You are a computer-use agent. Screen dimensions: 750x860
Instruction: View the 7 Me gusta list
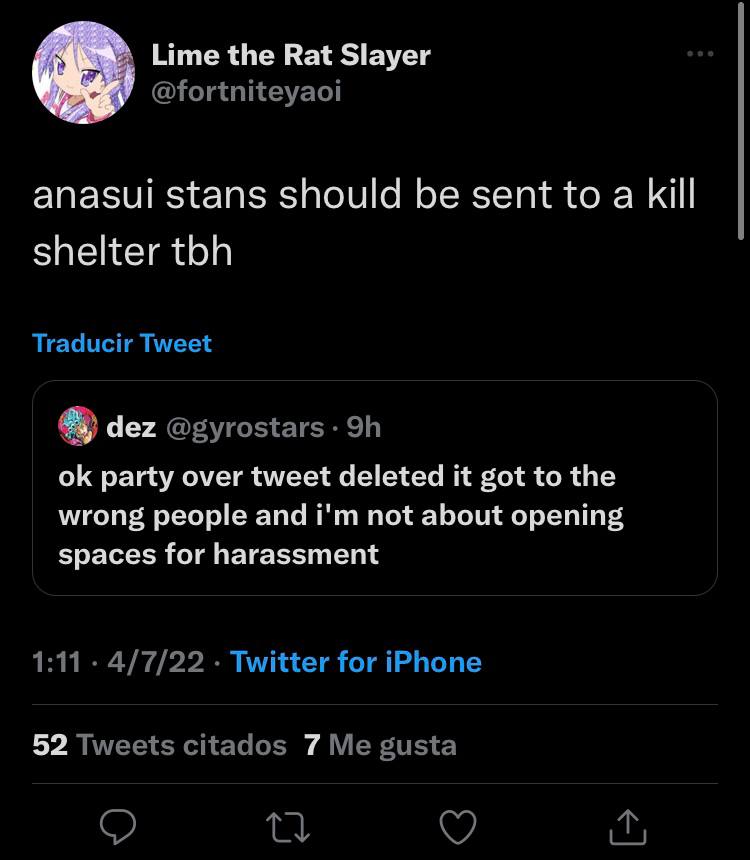pos(379,745)
